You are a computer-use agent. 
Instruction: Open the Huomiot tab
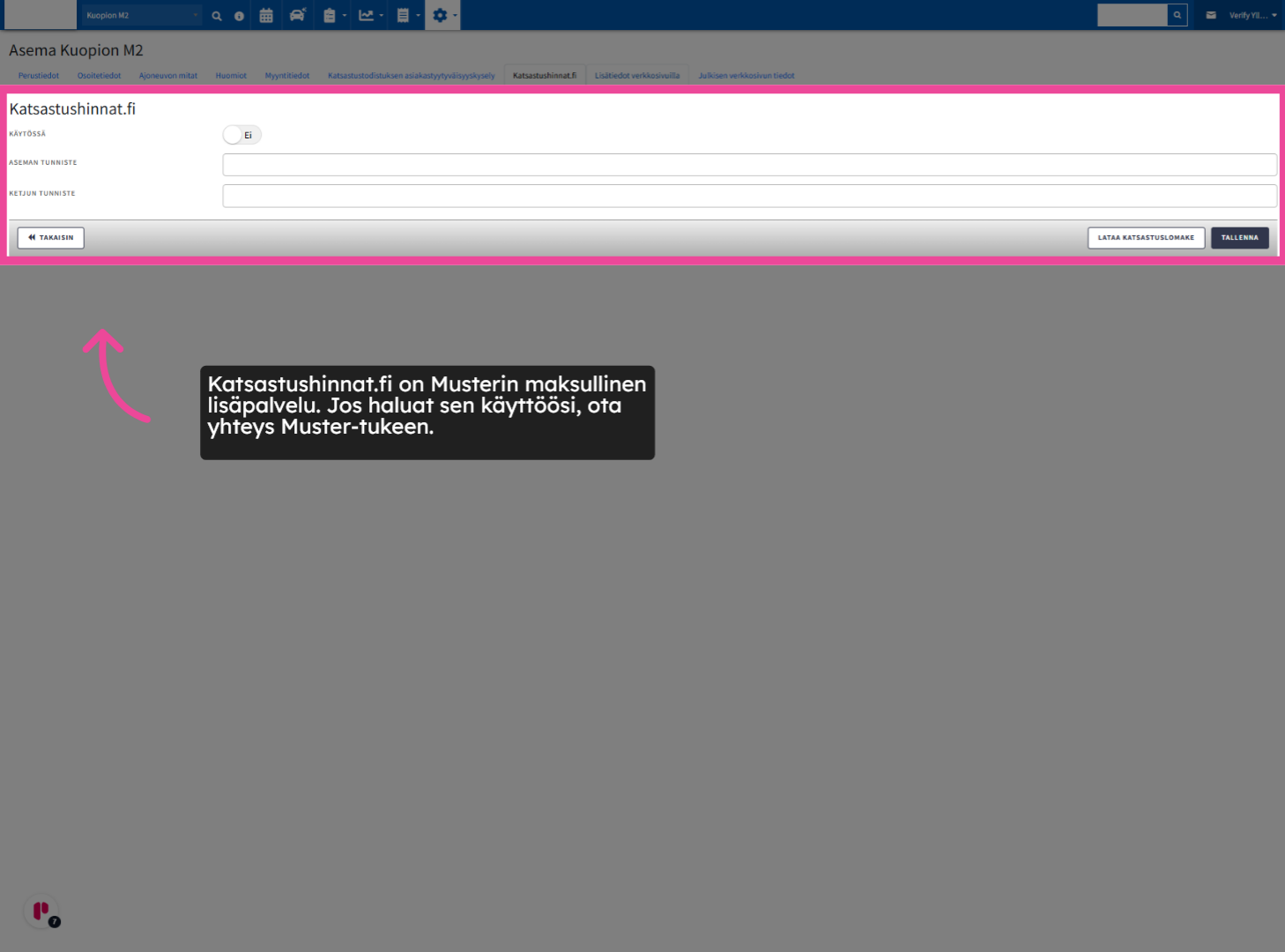point(231,76)
